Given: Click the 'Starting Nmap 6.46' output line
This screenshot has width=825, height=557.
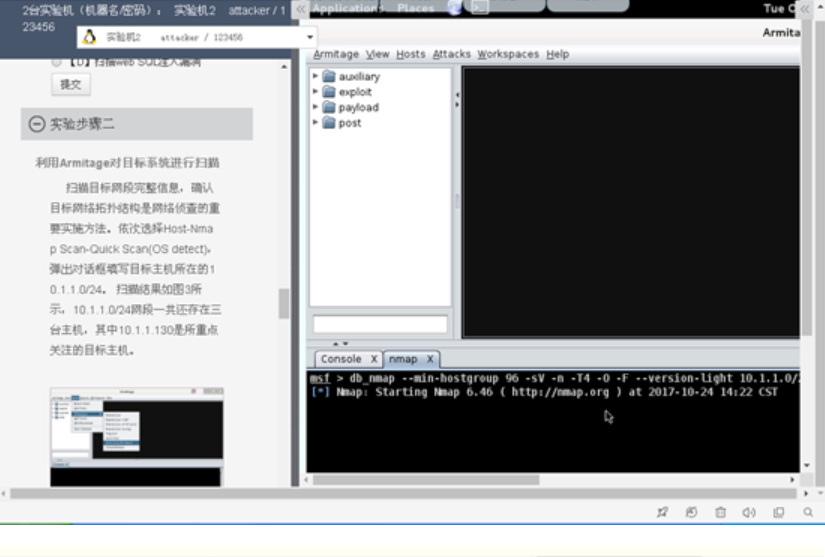Looking at the screenshot, I should click(545, 392).
